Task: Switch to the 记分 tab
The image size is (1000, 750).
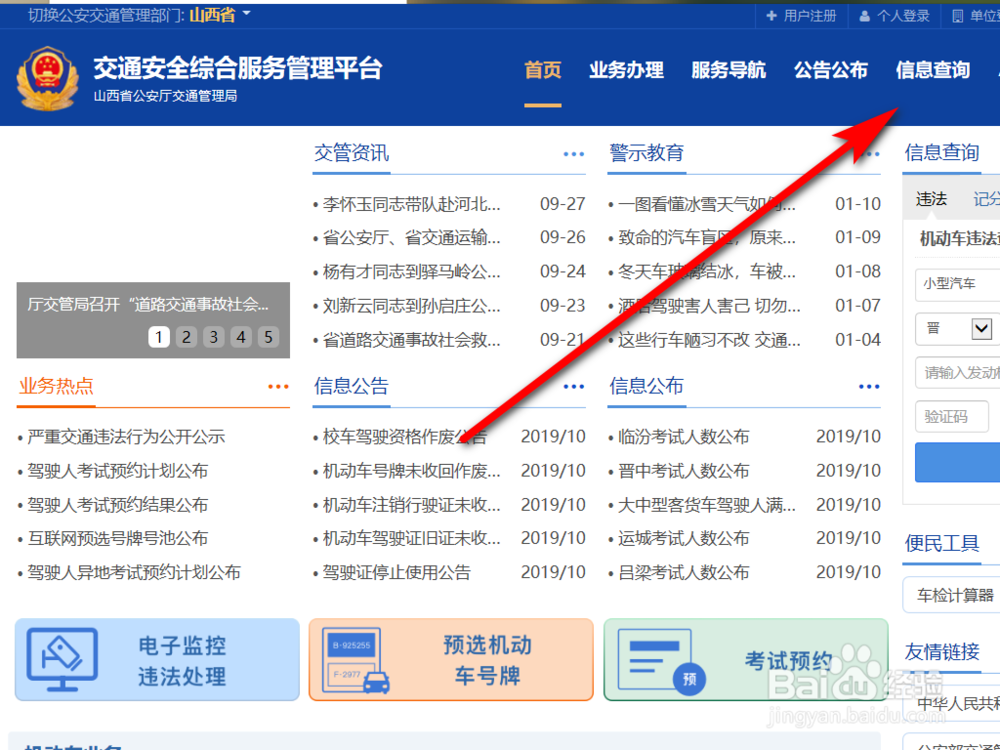Action: click(x=986, y=198)
